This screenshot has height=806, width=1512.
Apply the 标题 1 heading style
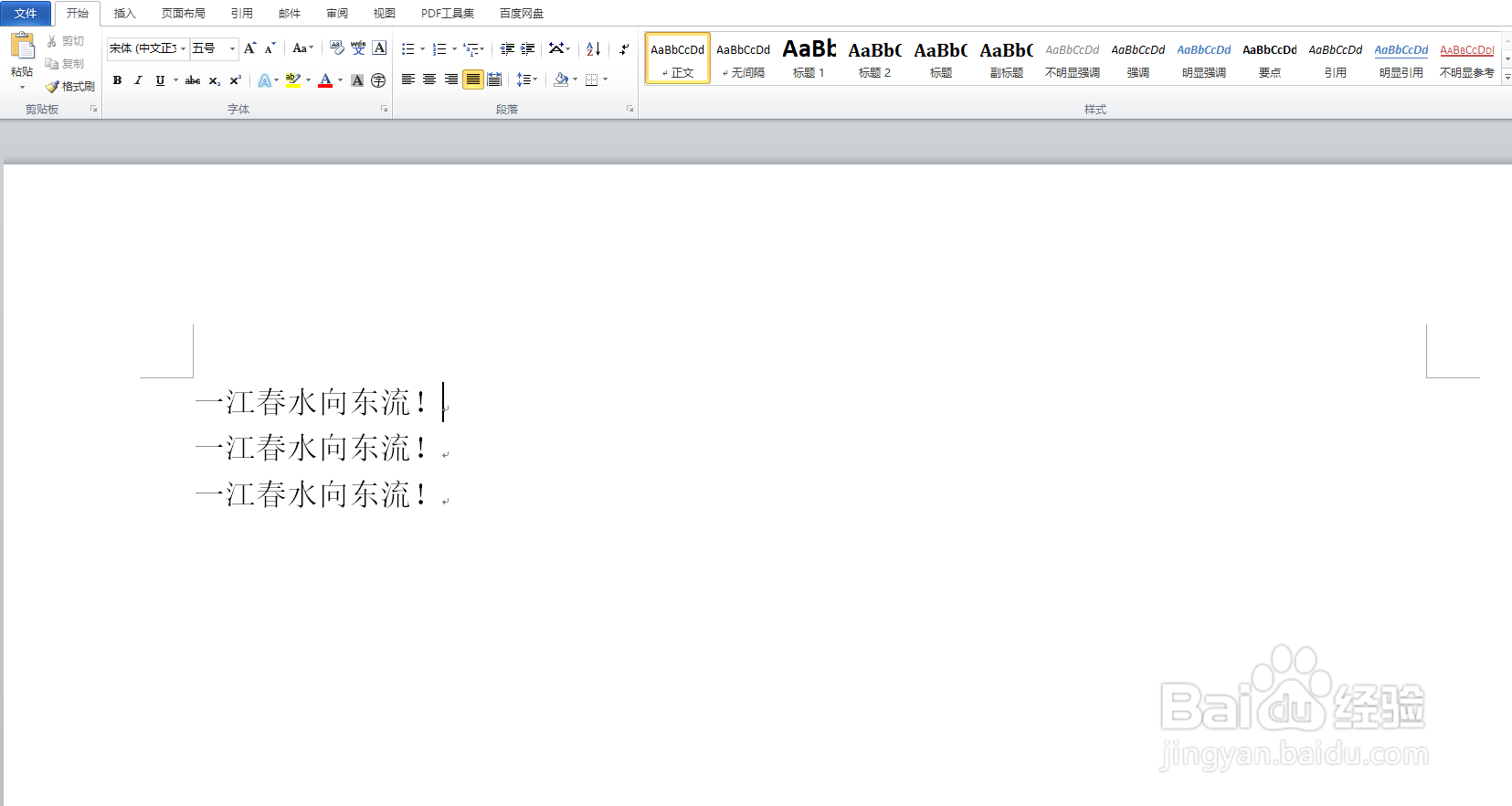809,58
